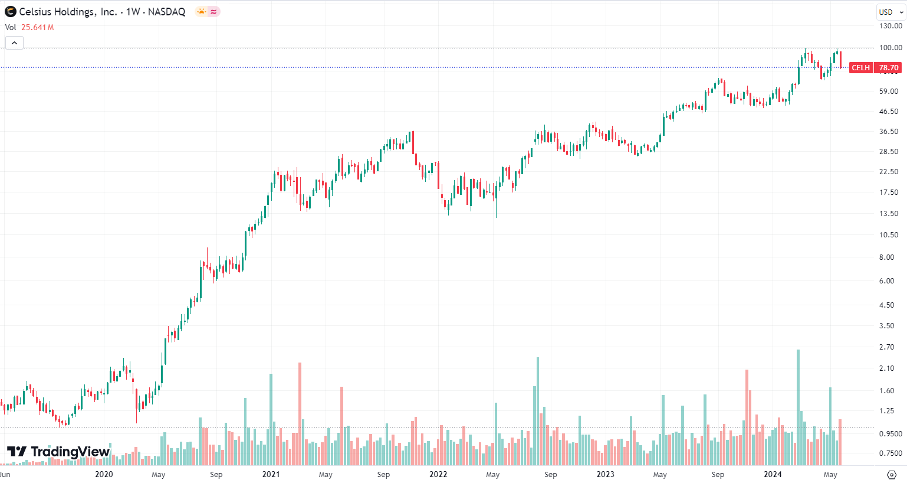Click the 25.641M volume value
This screenshot has height=484, width=908.
coord(36,27)
